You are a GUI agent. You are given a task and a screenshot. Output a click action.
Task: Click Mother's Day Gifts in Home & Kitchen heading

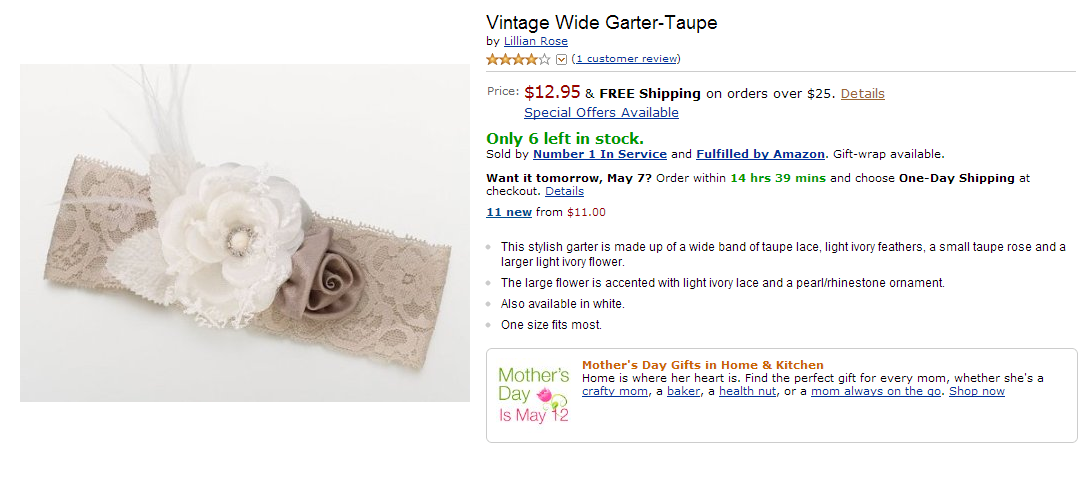click(x=703, y=365)
